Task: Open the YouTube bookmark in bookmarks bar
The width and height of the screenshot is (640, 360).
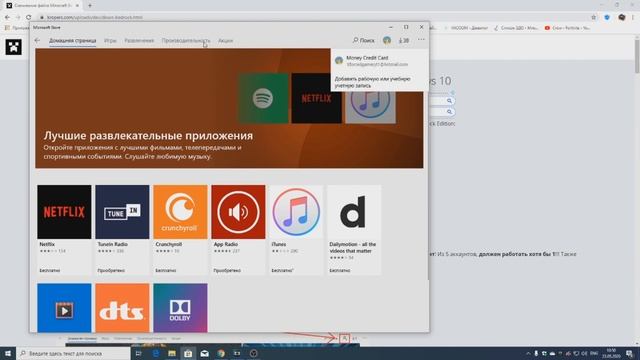Action: pos(567,28)
